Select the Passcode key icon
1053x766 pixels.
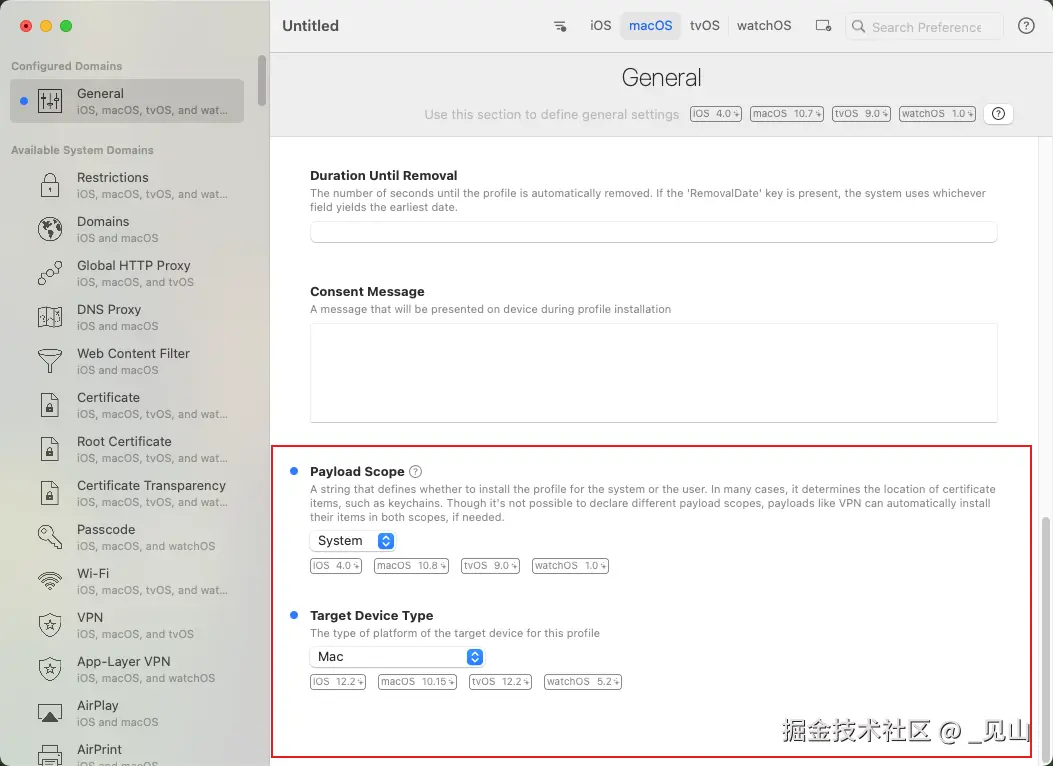[x=50, y=537]
